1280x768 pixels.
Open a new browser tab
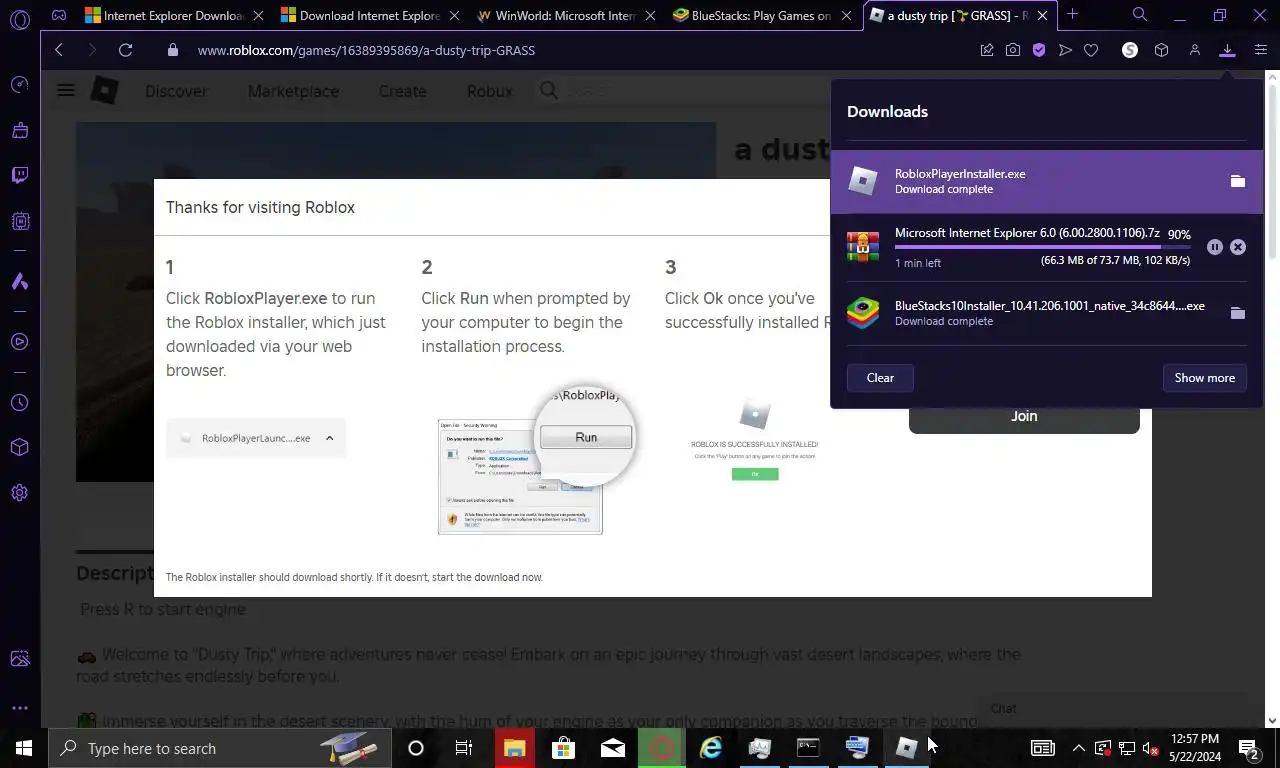coord(1072,14)
